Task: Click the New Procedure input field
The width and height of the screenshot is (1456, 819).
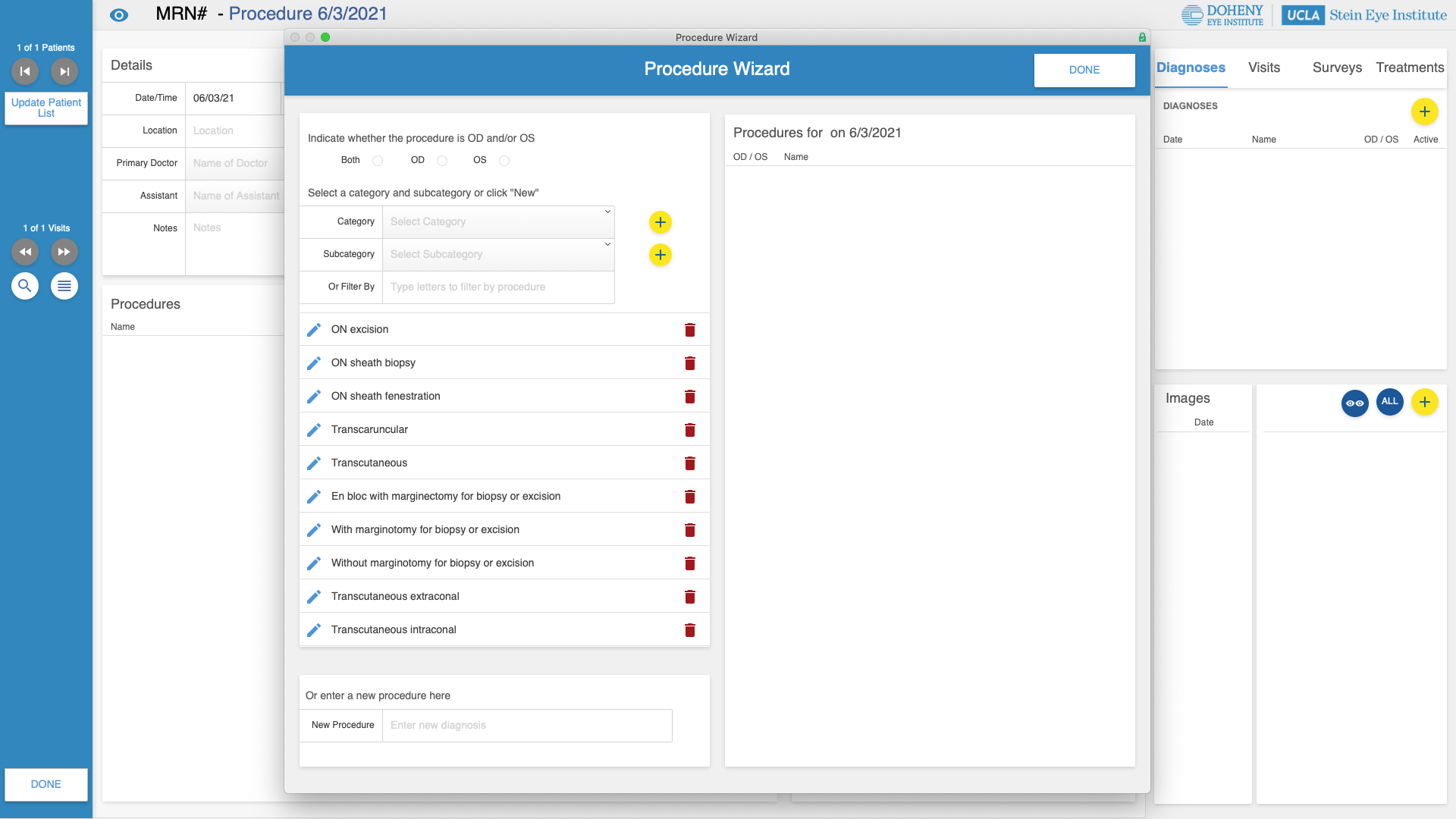Action: pos(526,726)
